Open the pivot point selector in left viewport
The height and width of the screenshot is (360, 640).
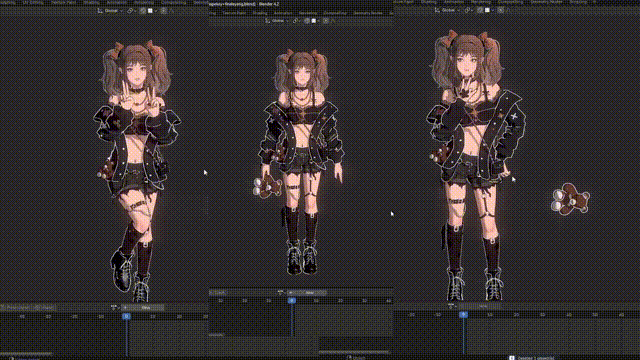point(131,11)
